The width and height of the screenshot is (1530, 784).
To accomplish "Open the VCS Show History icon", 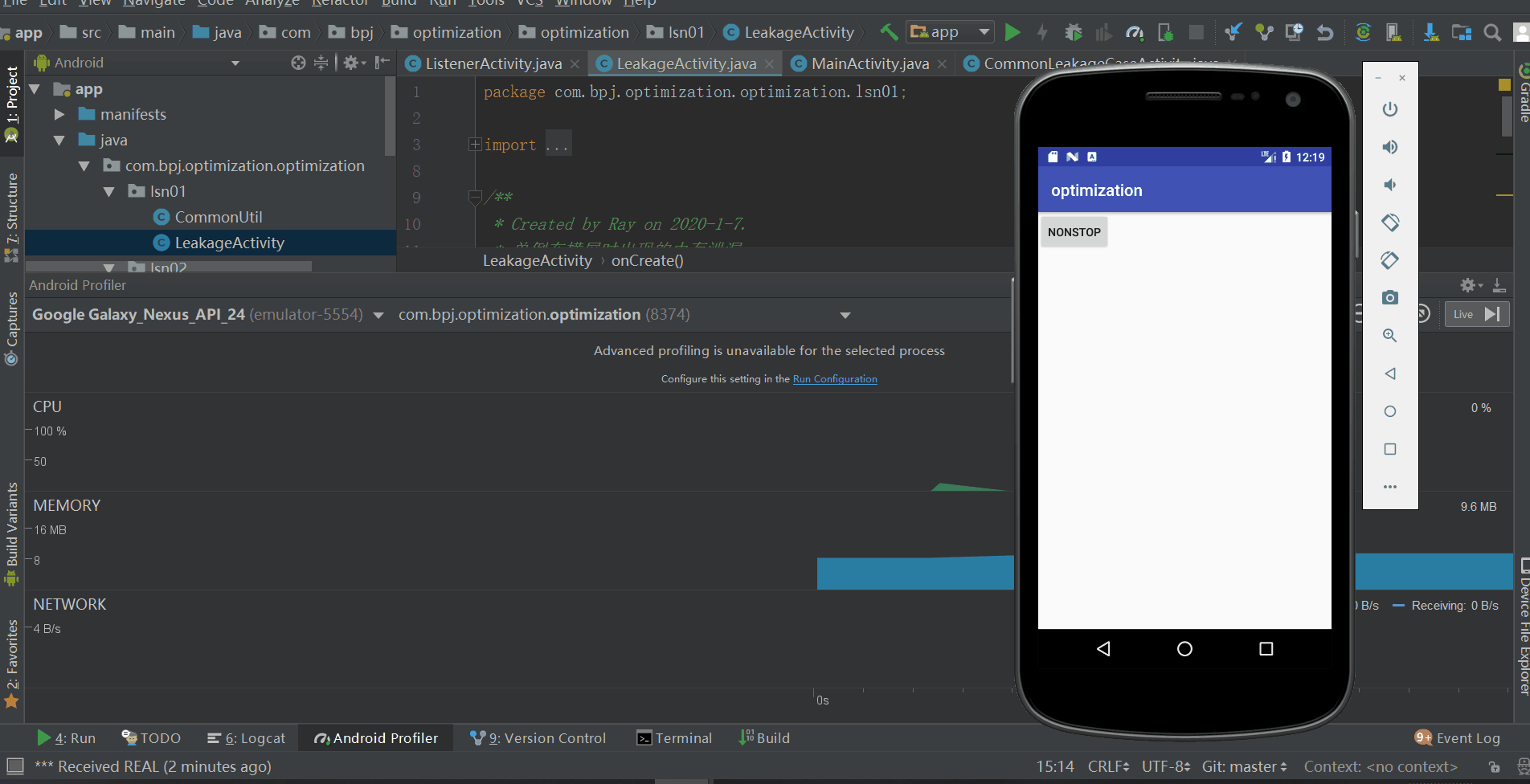I will pyautogui.click(x=1294, y=32).
